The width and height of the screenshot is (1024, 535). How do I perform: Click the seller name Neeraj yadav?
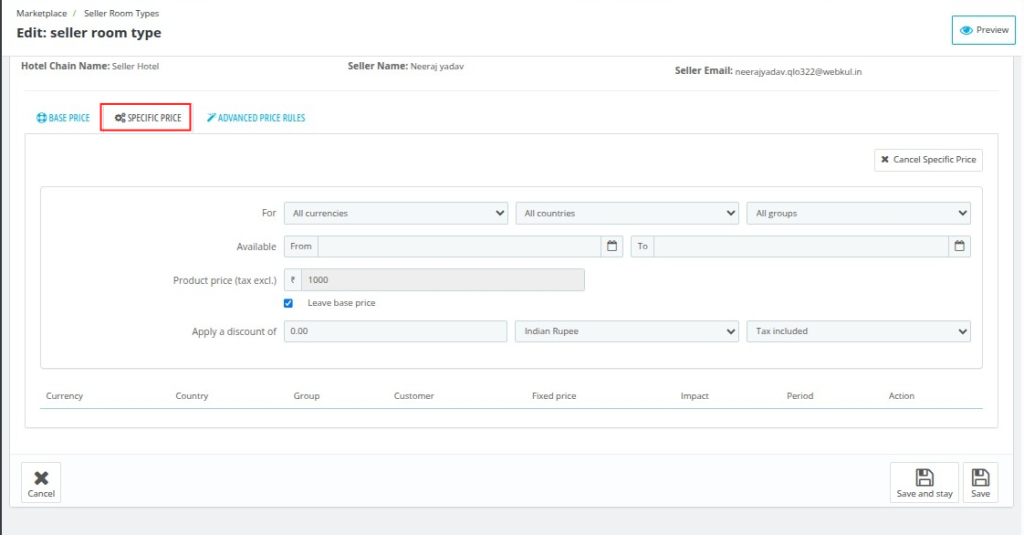click(x=437, y=67)
